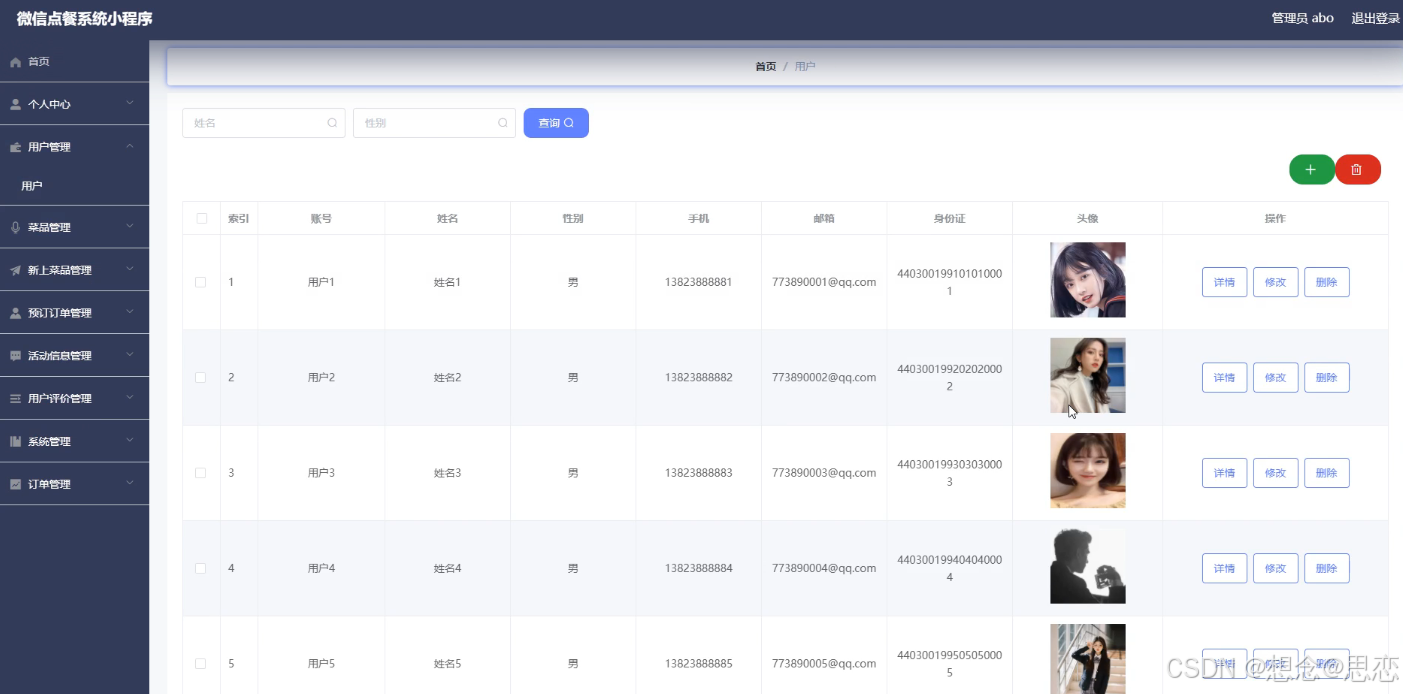Click the person icon beside 个人中心
This screenshot has width=1403, height=694.
[15, 104]
